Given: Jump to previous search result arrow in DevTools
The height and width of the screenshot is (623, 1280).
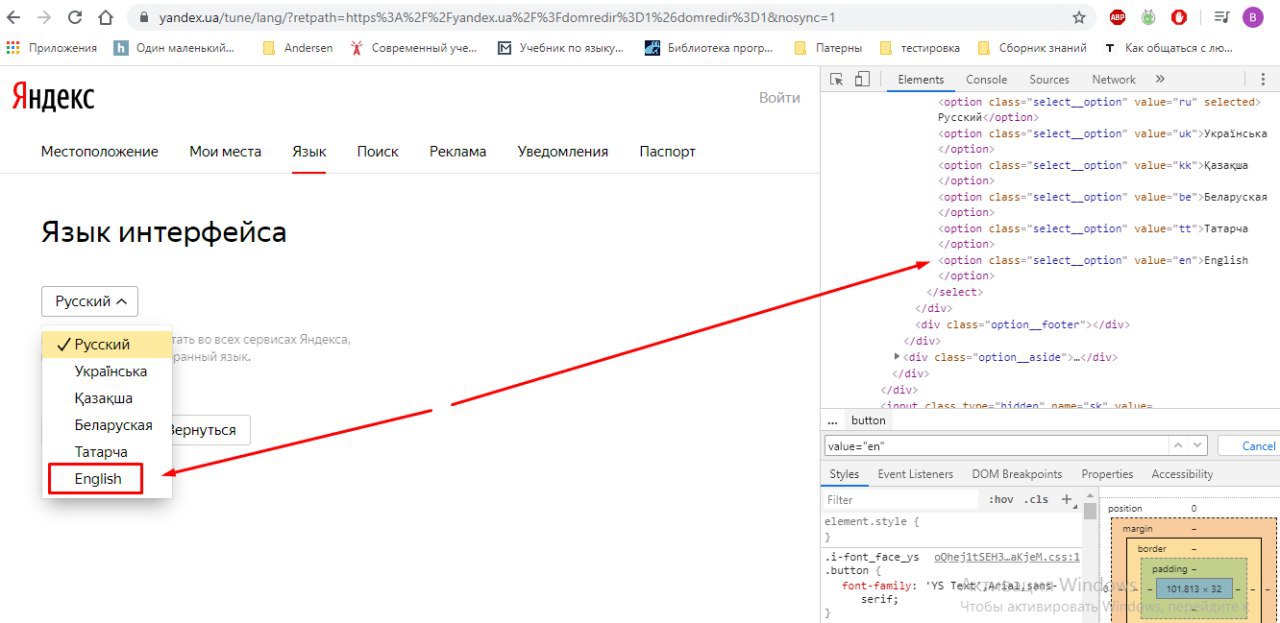Looking at the screenshot, I should [1177, 445].
